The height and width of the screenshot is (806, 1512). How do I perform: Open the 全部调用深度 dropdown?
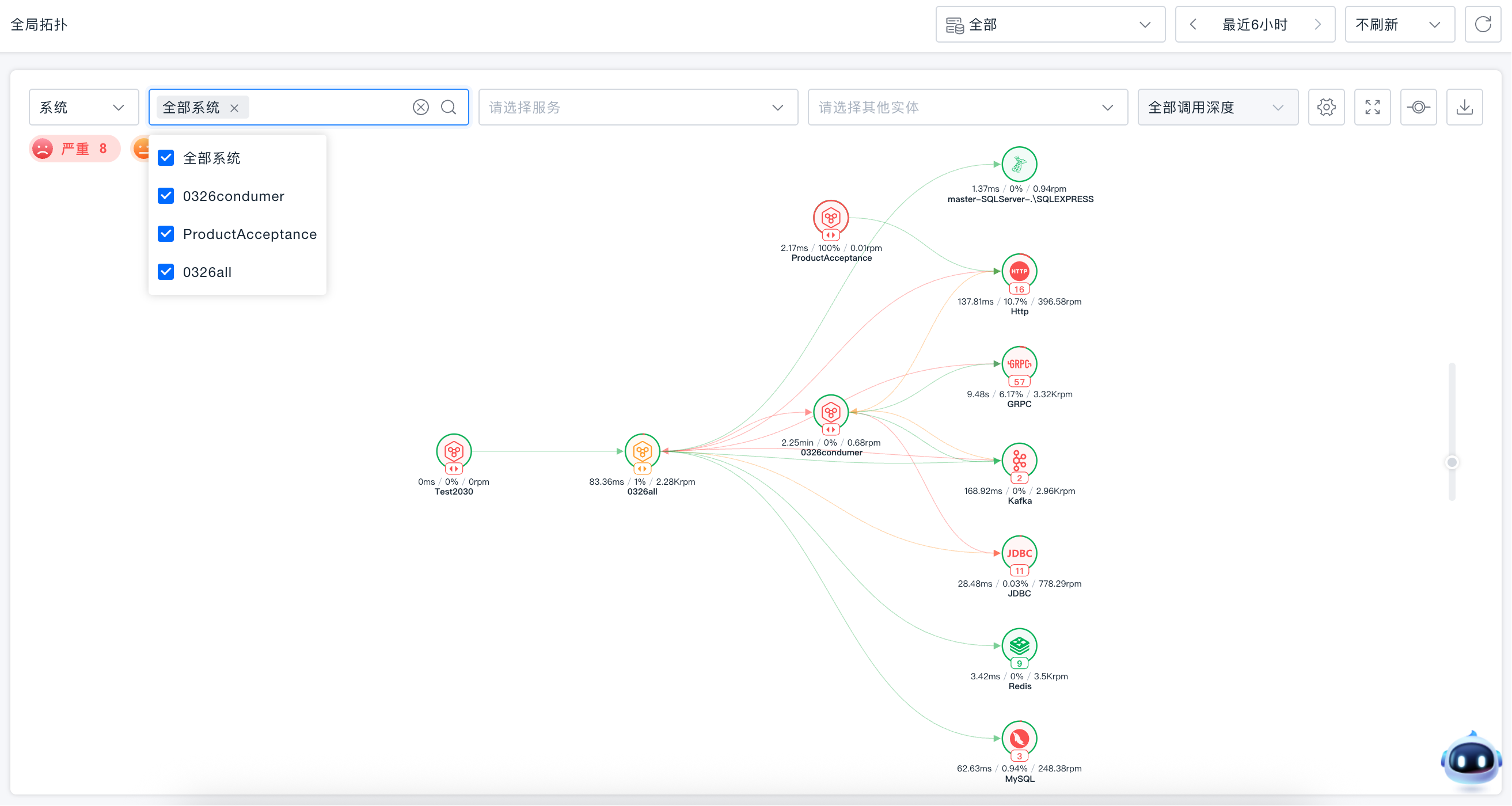[x=1217, y=107]
